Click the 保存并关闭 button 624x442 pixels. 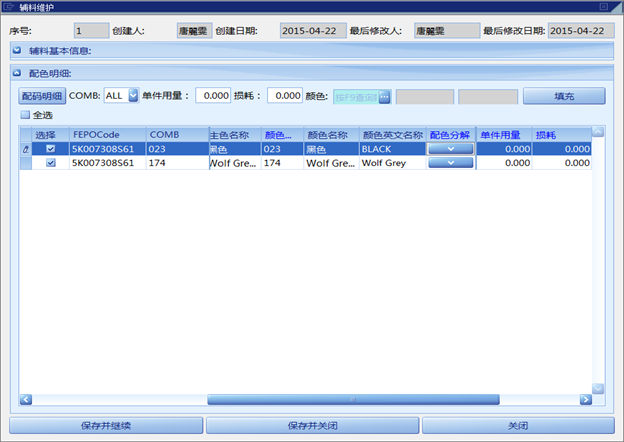312,425
